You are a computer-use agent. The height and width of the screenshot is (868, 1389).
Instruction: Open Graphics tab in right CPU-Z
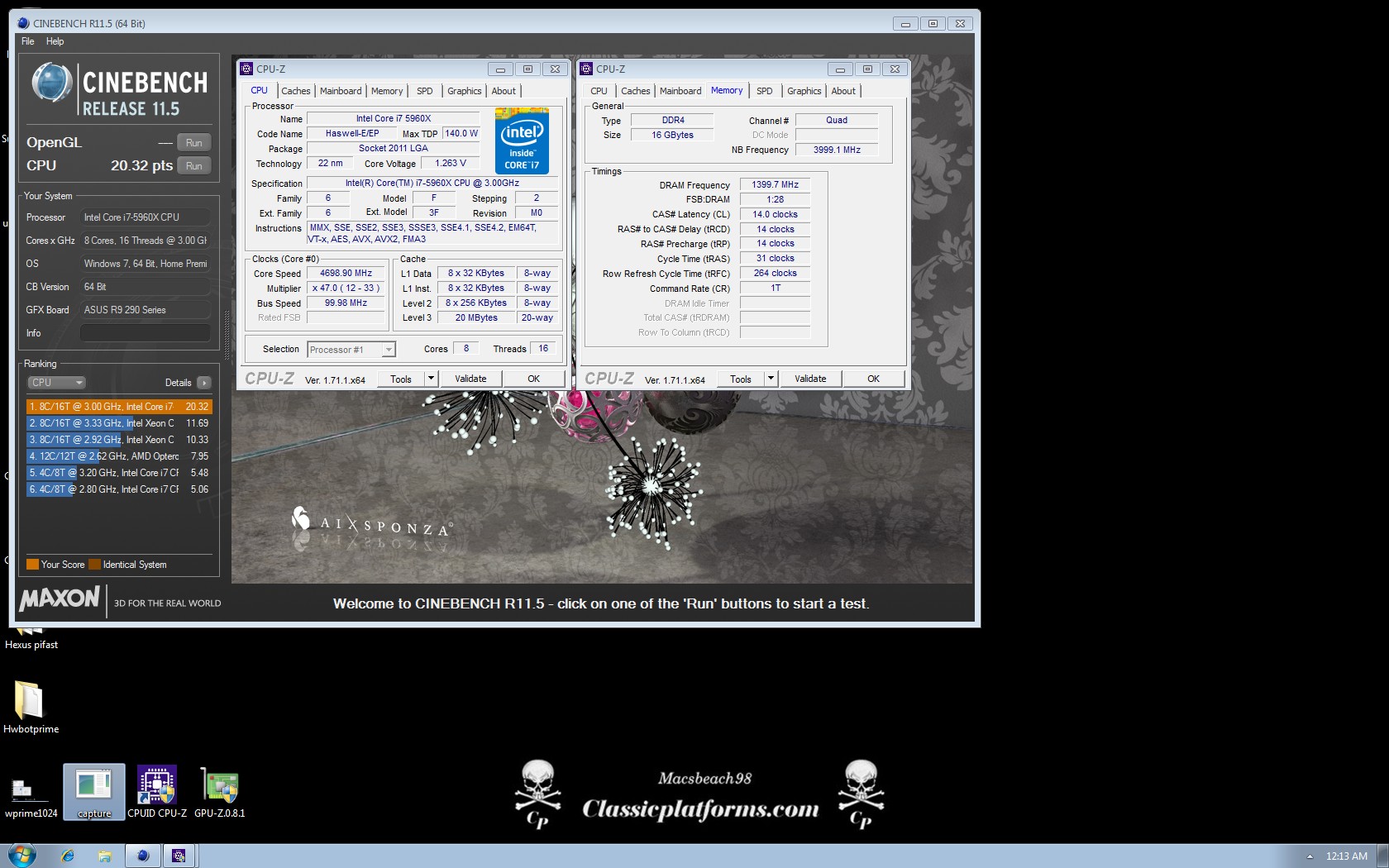coord(804,91)
